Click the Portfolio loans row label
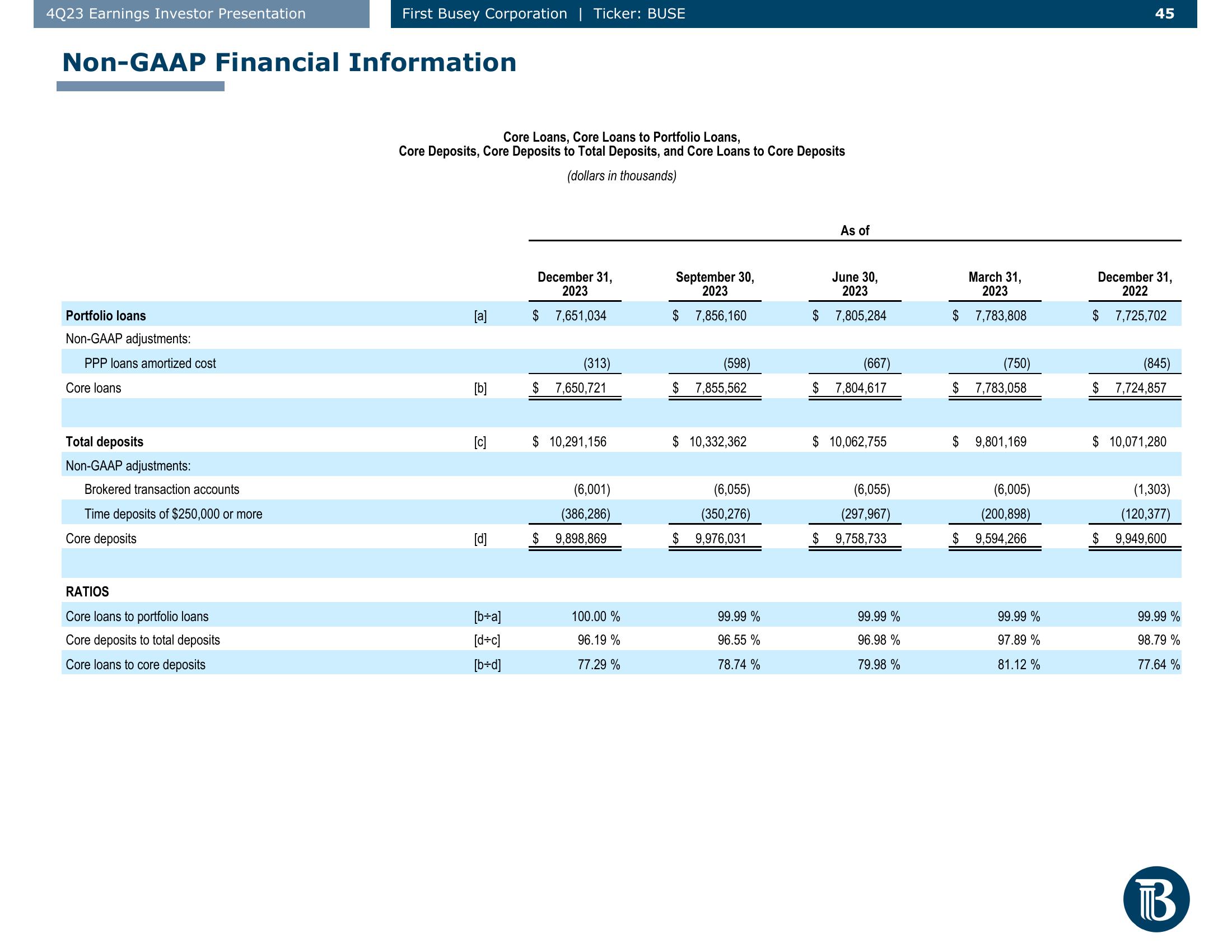The height and width of the screenshot is (952, 1232). coord(105,316)
